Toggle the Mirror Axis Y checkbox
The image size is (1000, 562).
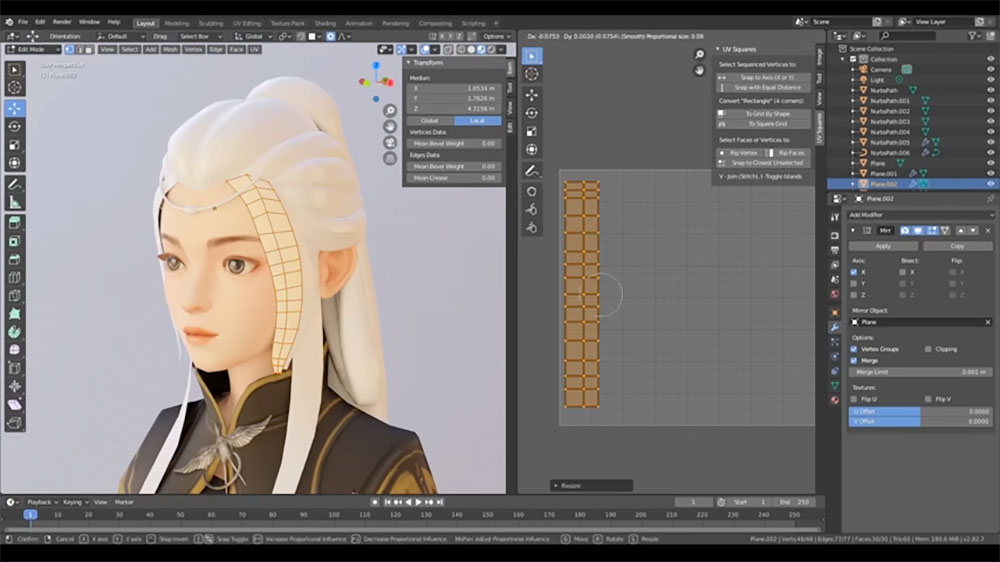(853, 283)
